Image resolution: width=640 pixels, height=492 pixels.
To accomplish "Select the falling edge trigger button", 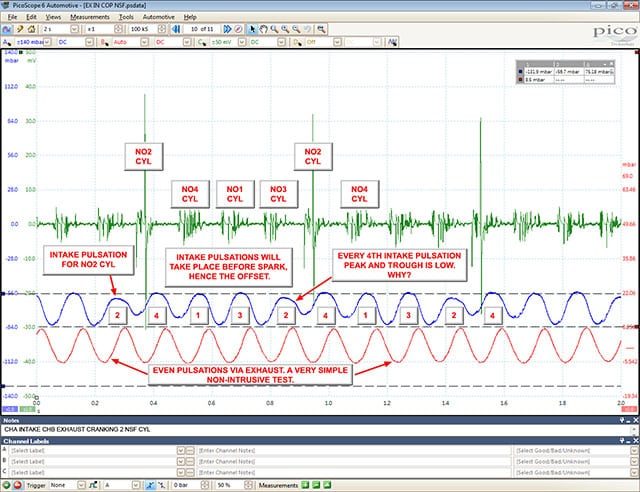I will [162, 485].
